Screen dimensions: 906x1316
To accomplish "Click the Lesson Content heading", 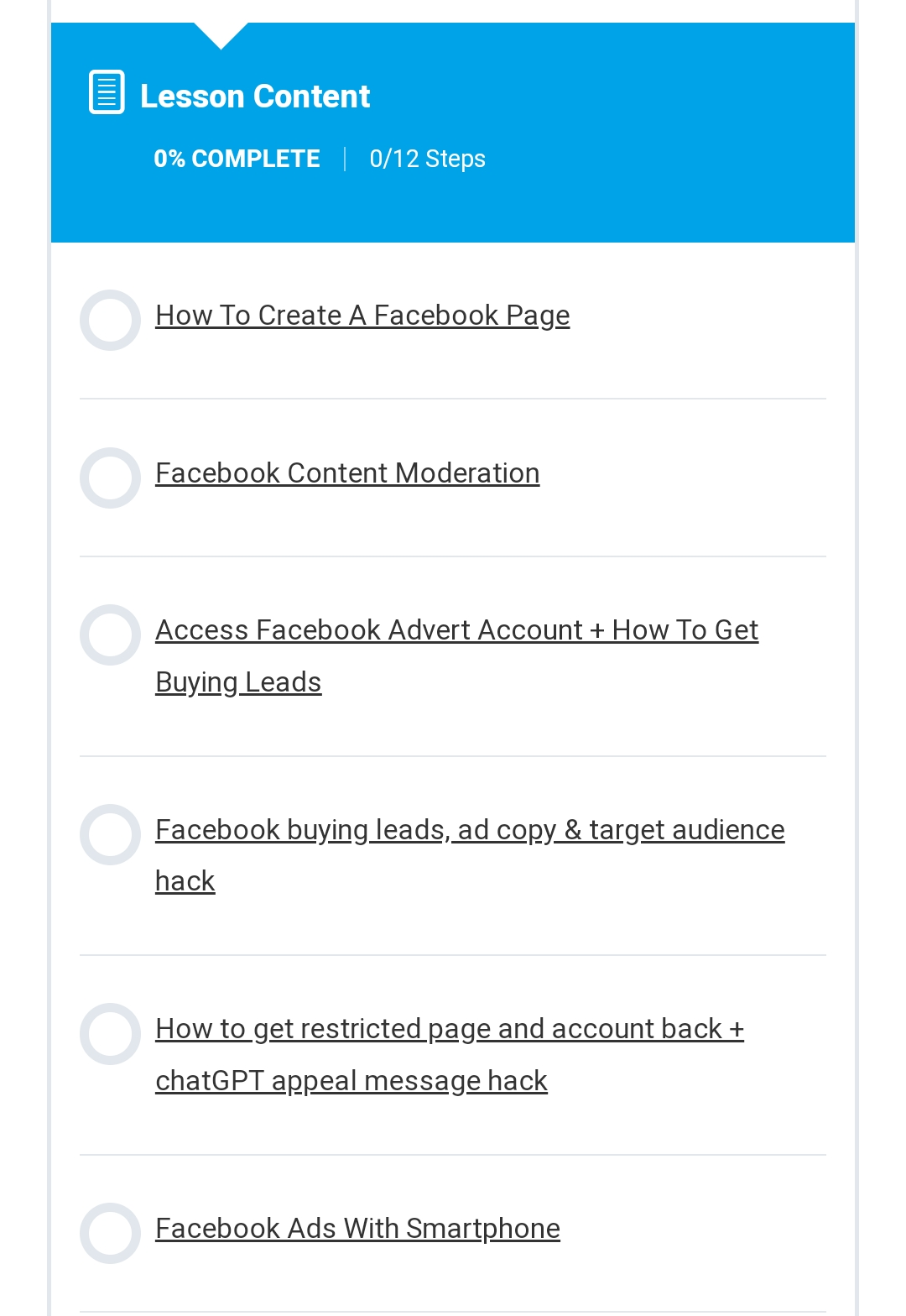I will 255,97.
